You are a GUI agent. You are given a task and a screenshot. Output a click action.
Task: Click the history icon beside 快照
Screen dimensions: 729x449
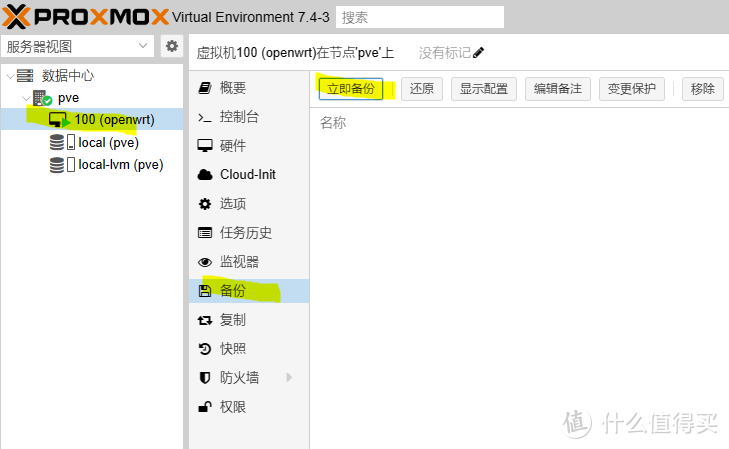click(205, 349)
